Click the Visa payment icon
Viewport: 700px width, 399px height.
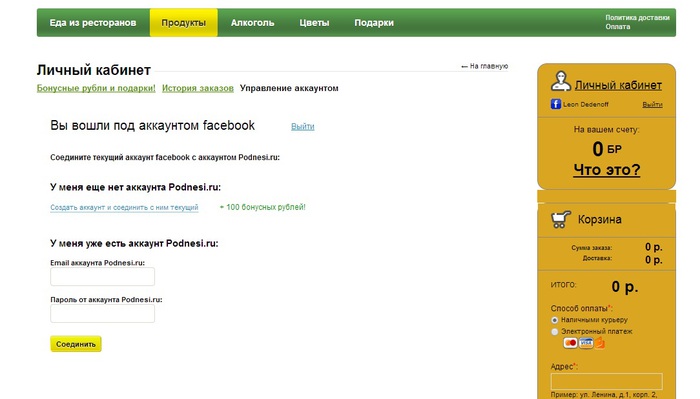pos(586,343)
